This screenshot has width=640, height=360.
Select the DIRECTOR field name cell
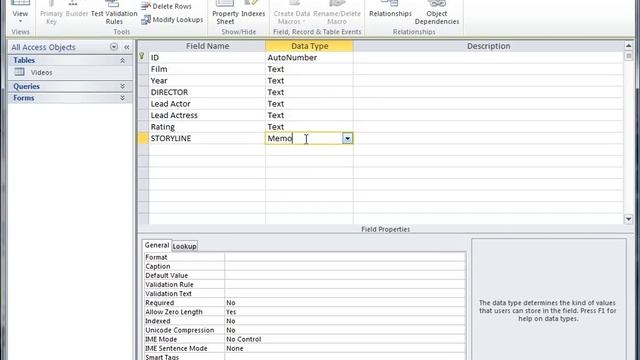pyautogui.click(x=207, y=92)
